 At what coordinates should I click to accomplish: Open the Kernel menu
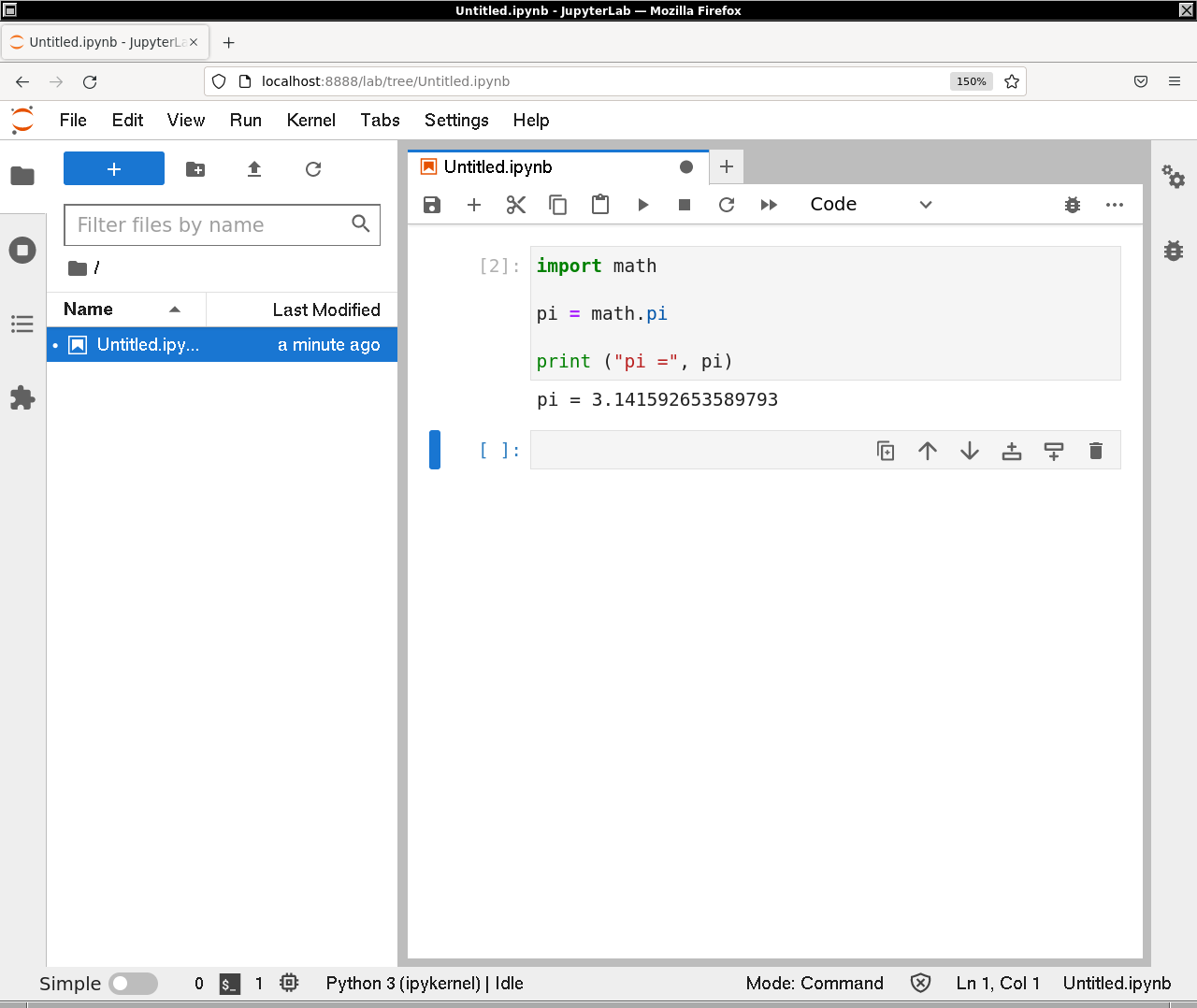[310, 121]
